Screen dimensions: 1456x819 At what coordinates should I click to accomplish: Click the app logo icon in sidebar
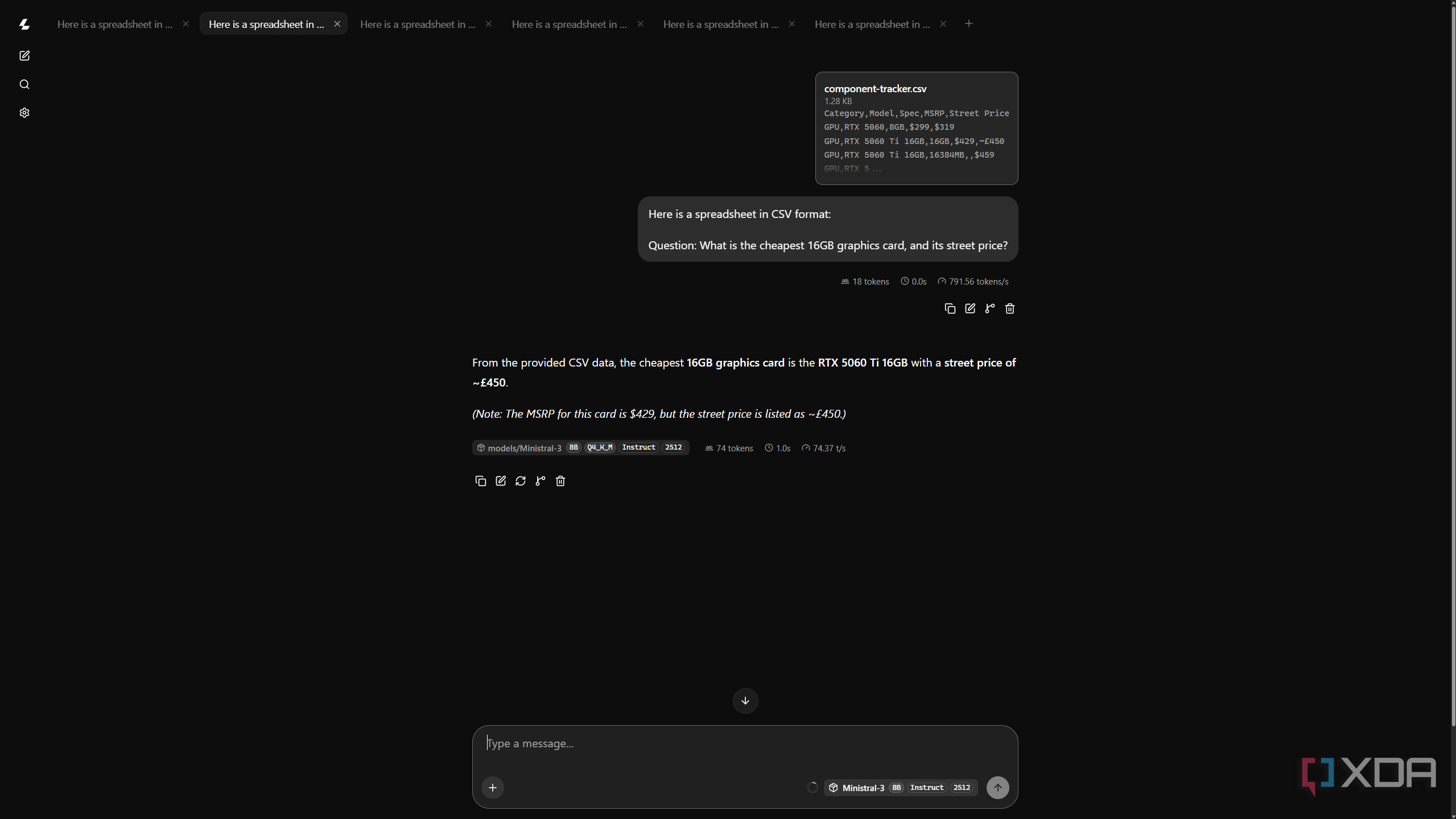click(x=24, y=24)
